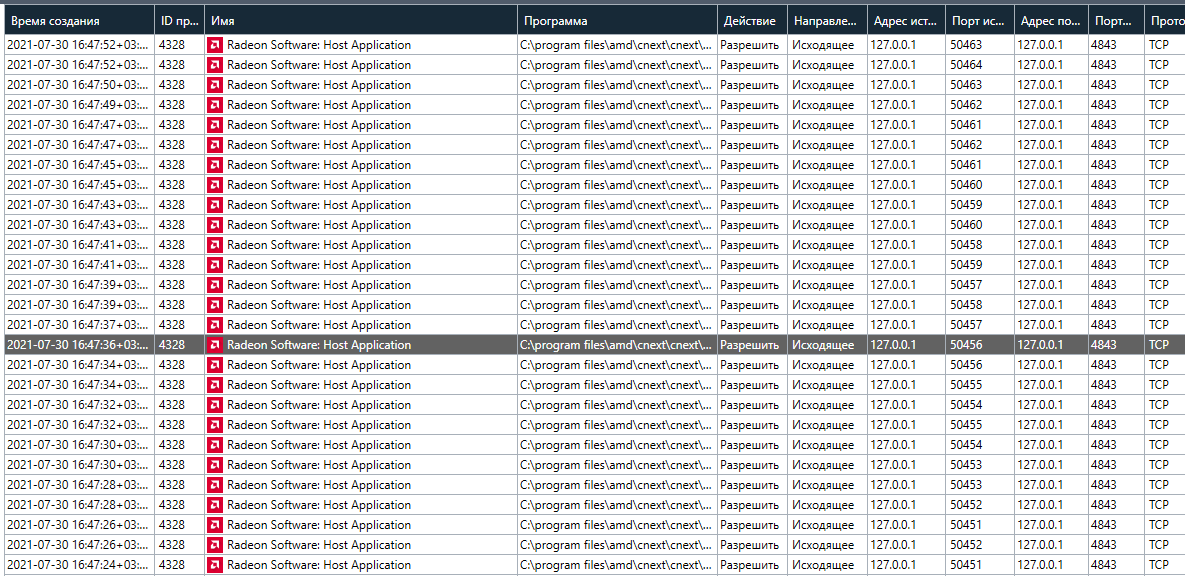Click Radeon icon in 16:47:41 row, port 50459
Screen dimensions: 1185x576
(215, 265)
